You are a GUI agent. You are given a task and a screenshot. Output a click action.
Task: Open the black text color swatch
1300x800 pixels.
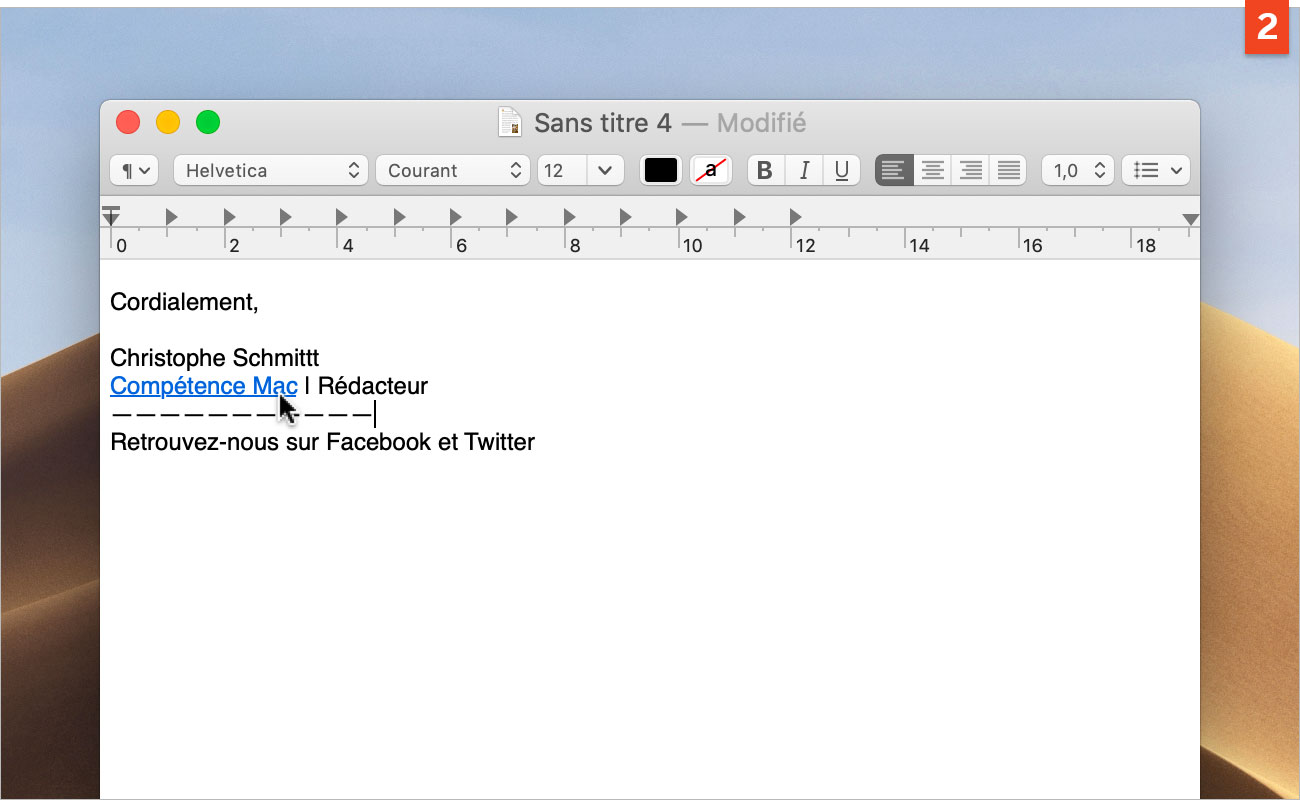(x=661, y=170)
